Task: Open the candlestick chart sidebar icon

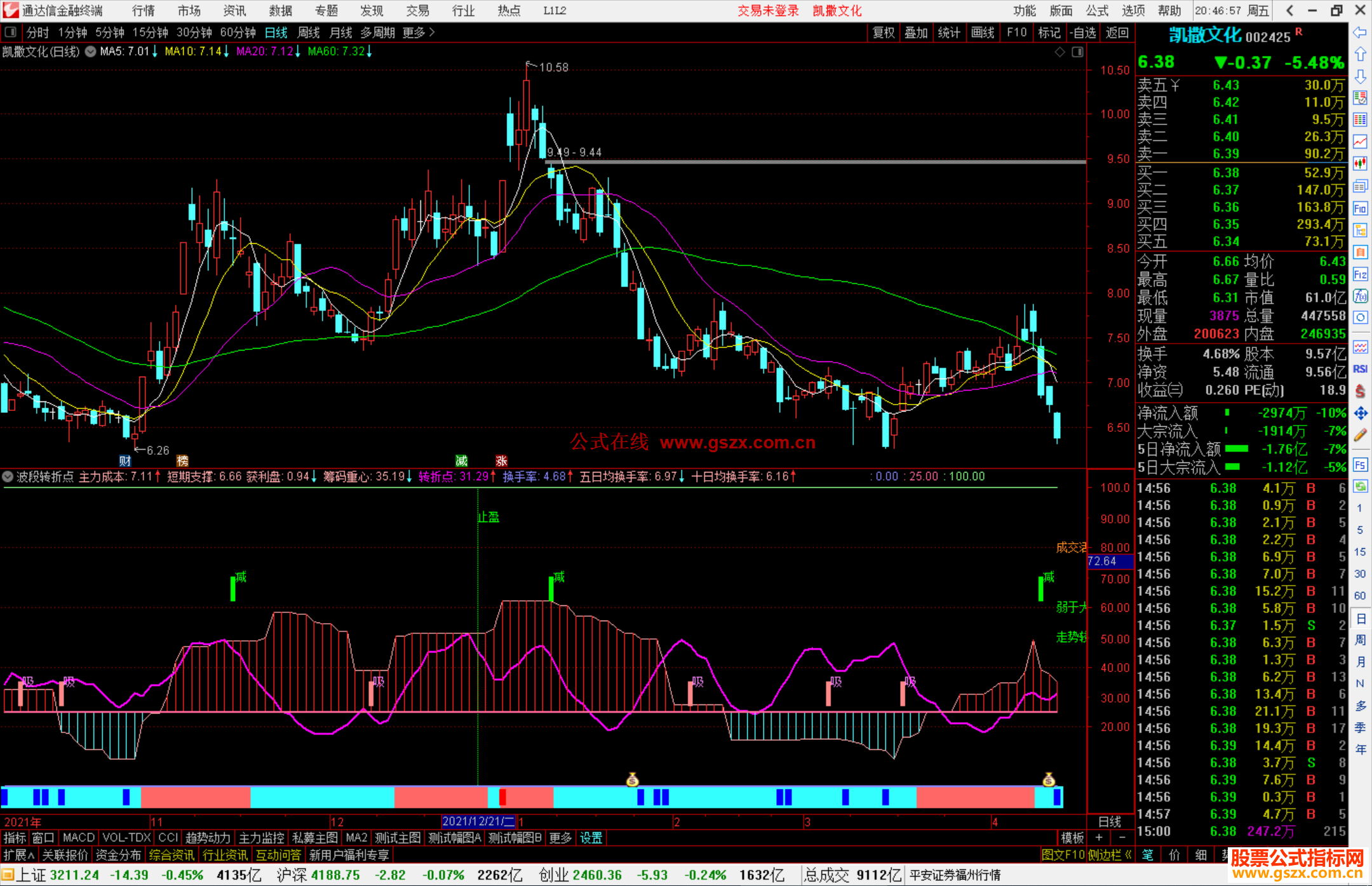Action: click(1360, 164)
